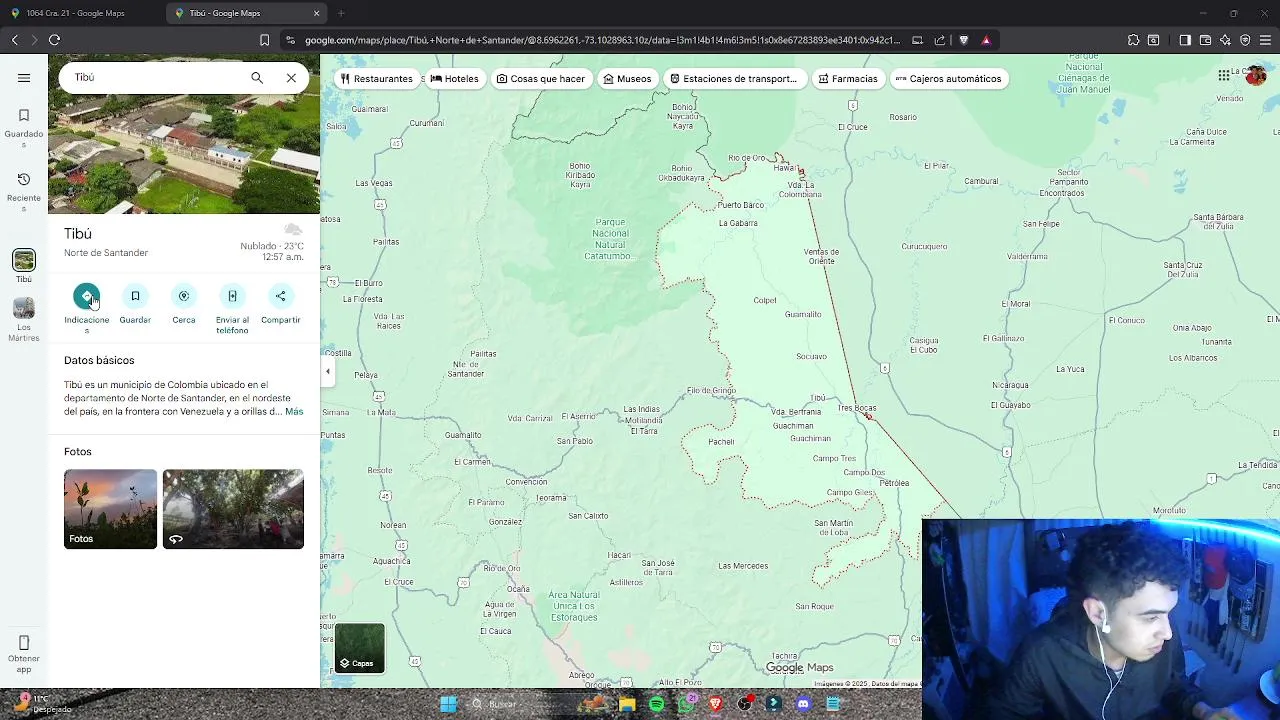Clear the Tibú search with the X icon
Screen dimensions: 1280x720
(291, 77)
